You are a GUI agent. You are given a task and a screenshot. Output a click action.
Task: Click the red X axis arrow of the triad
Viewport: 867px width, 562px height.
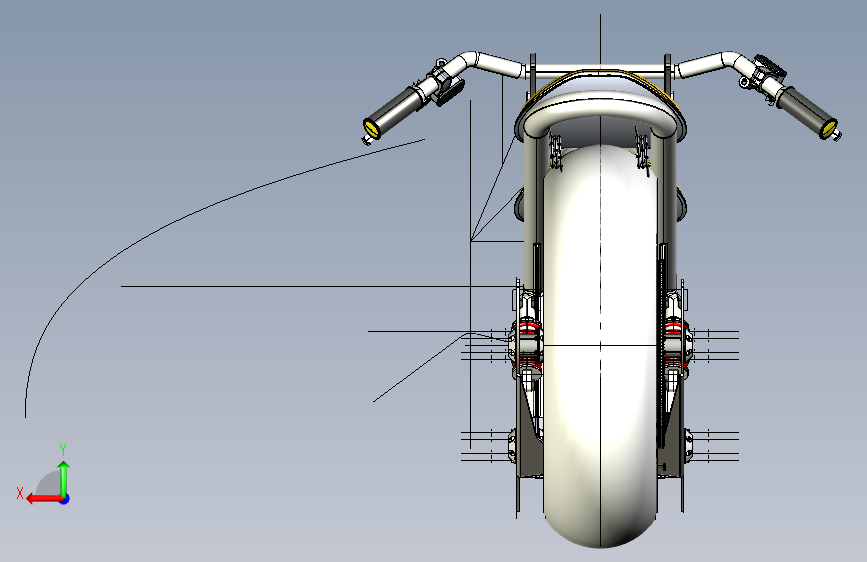coord(44,499)
